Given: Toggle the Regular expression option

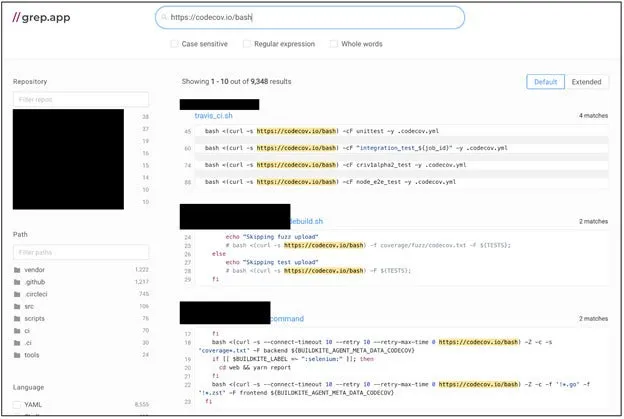Looking at the screenshot, I should point(247,44).
